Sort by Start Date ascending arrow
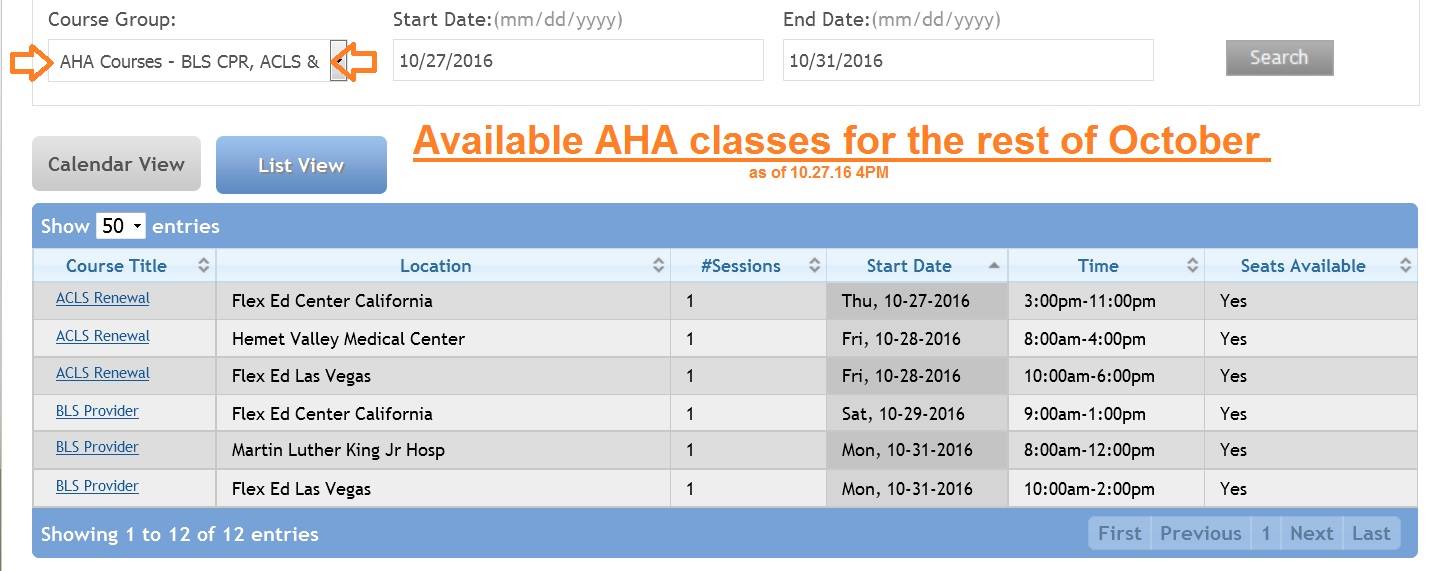1430x571 pixels. [x=993, y=265]
